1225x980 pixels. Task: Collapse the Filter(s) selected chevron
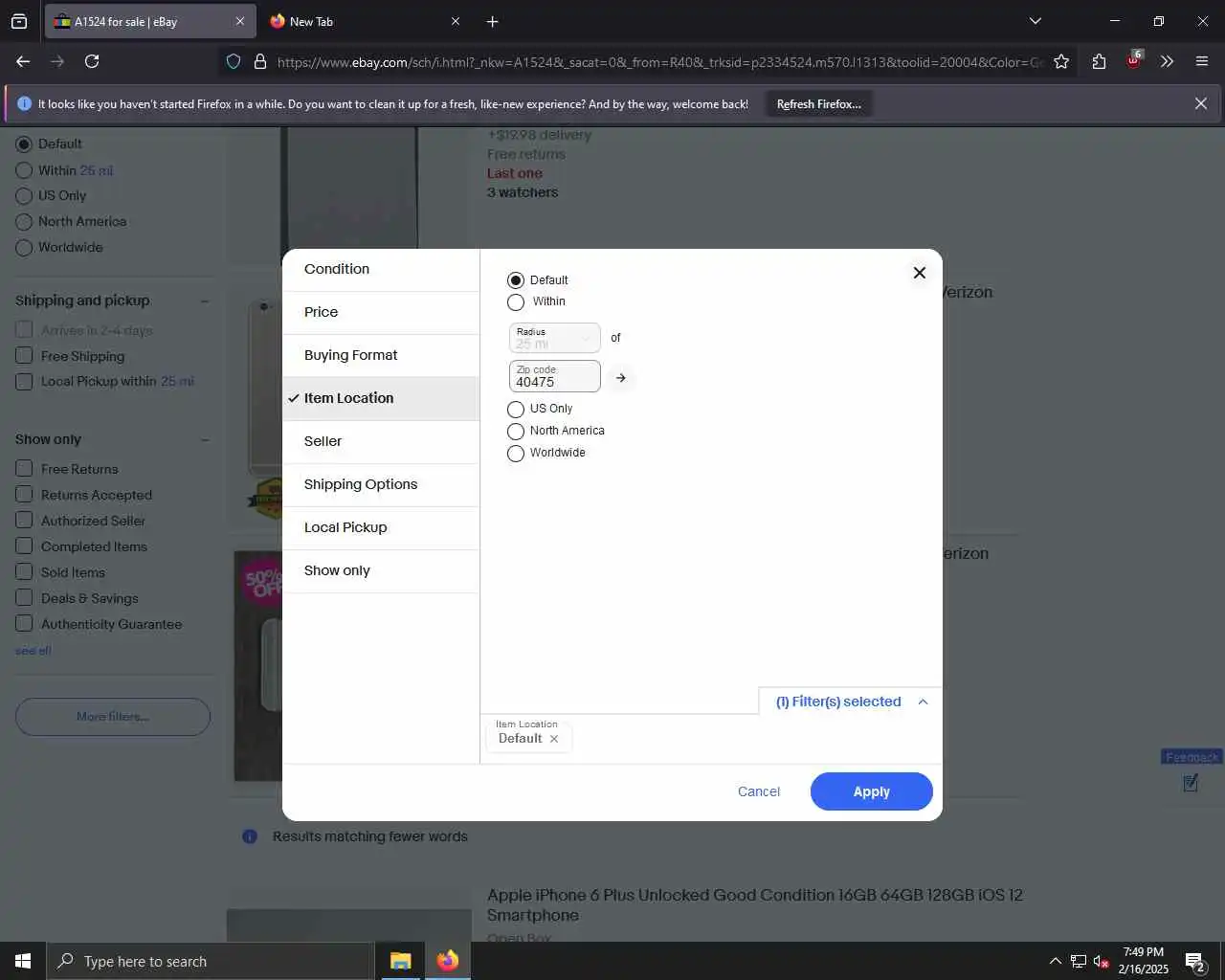tap(923, 702)
